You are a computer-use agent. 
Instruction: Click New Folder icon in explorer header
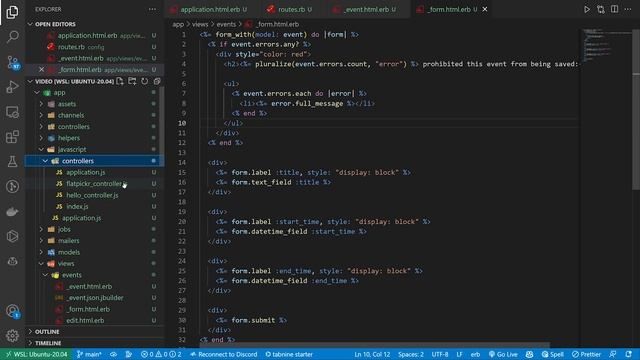(132, 81)
